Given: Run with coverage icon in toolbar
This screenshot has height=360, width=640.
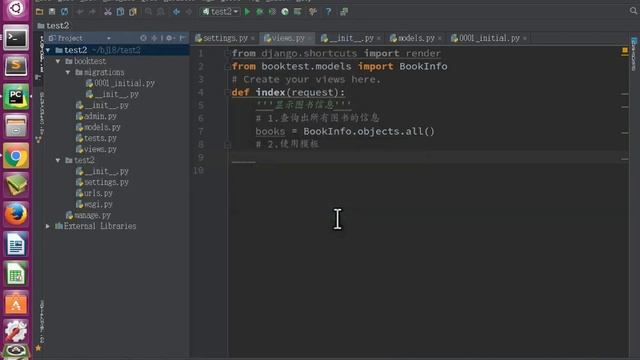Looking at the screenshot, I should (272, 12).
